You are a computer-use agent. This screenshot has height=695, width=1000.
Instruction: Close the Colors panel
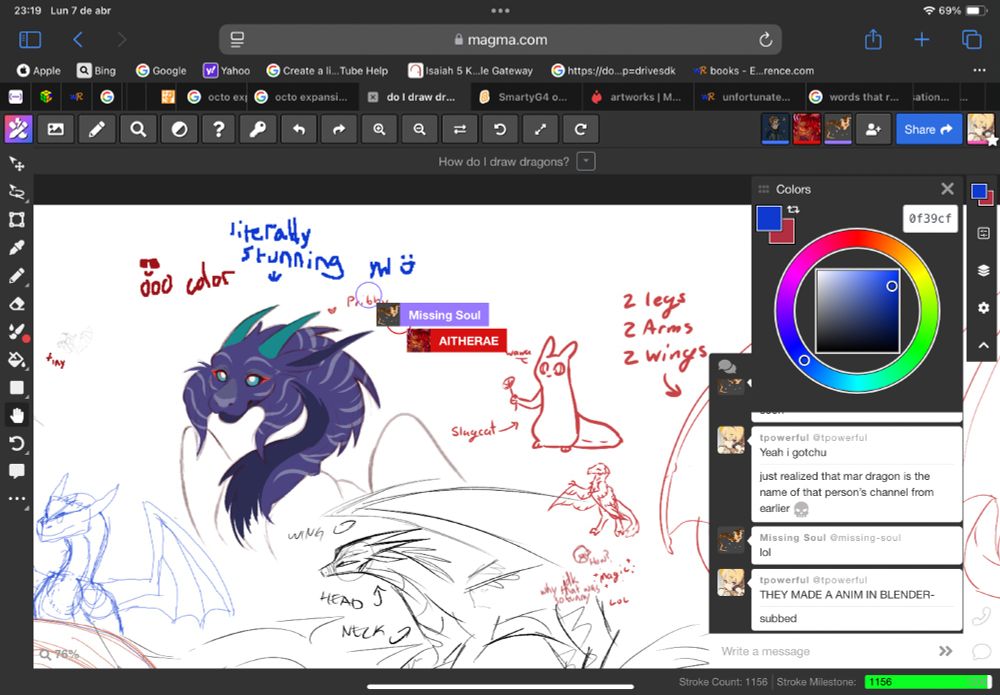tap(947, 189)
